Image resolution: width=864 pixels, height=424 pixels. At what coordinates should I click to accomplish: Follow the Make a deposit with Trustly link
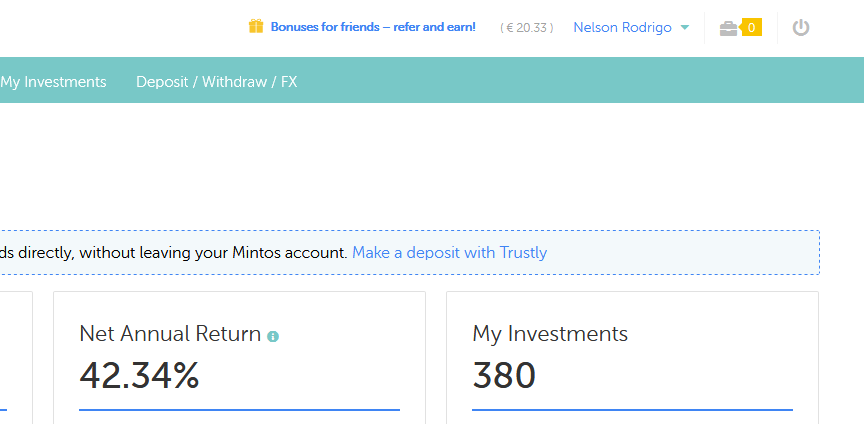(449, 253)
